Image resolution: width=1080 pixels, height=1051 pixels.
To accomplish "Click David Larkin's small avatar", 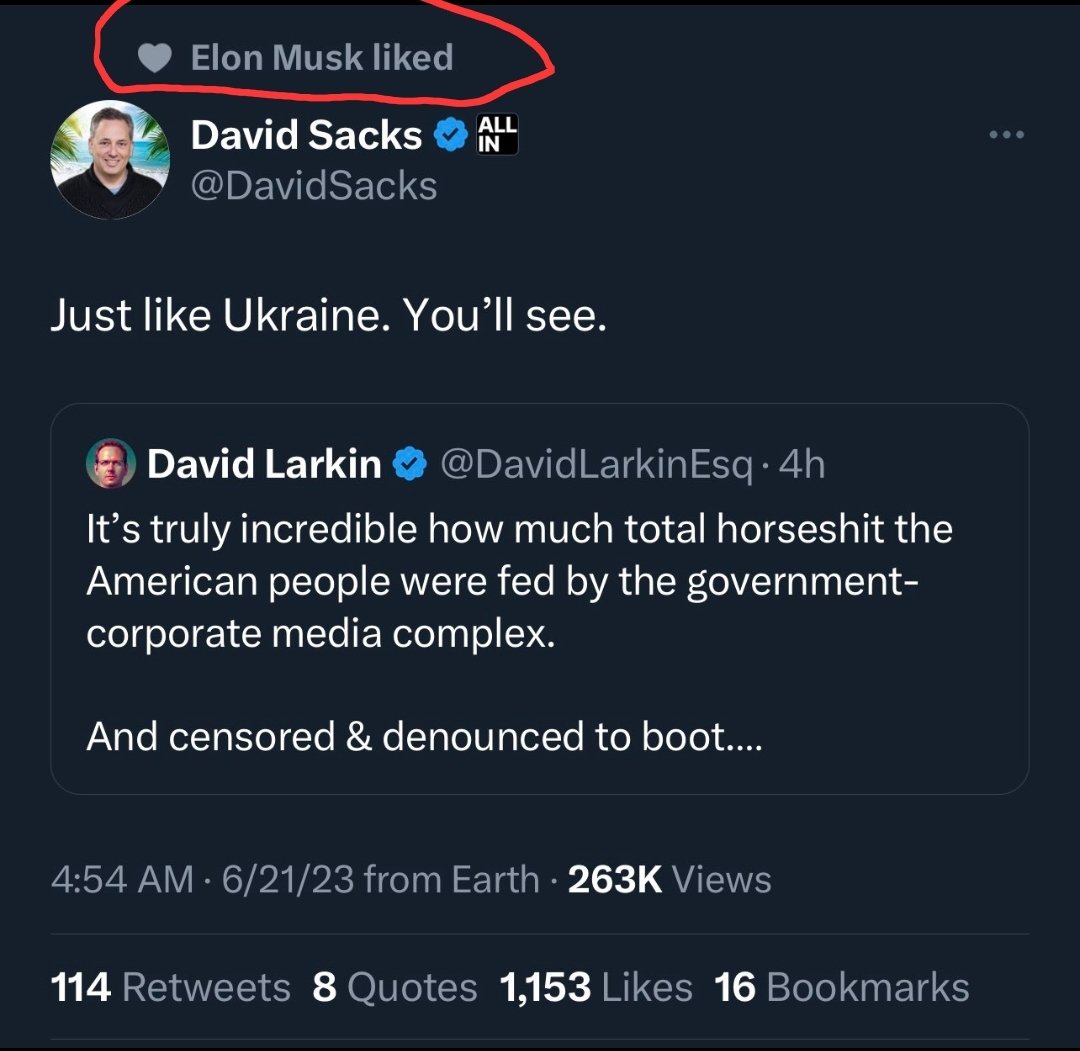I will point(110,464).
